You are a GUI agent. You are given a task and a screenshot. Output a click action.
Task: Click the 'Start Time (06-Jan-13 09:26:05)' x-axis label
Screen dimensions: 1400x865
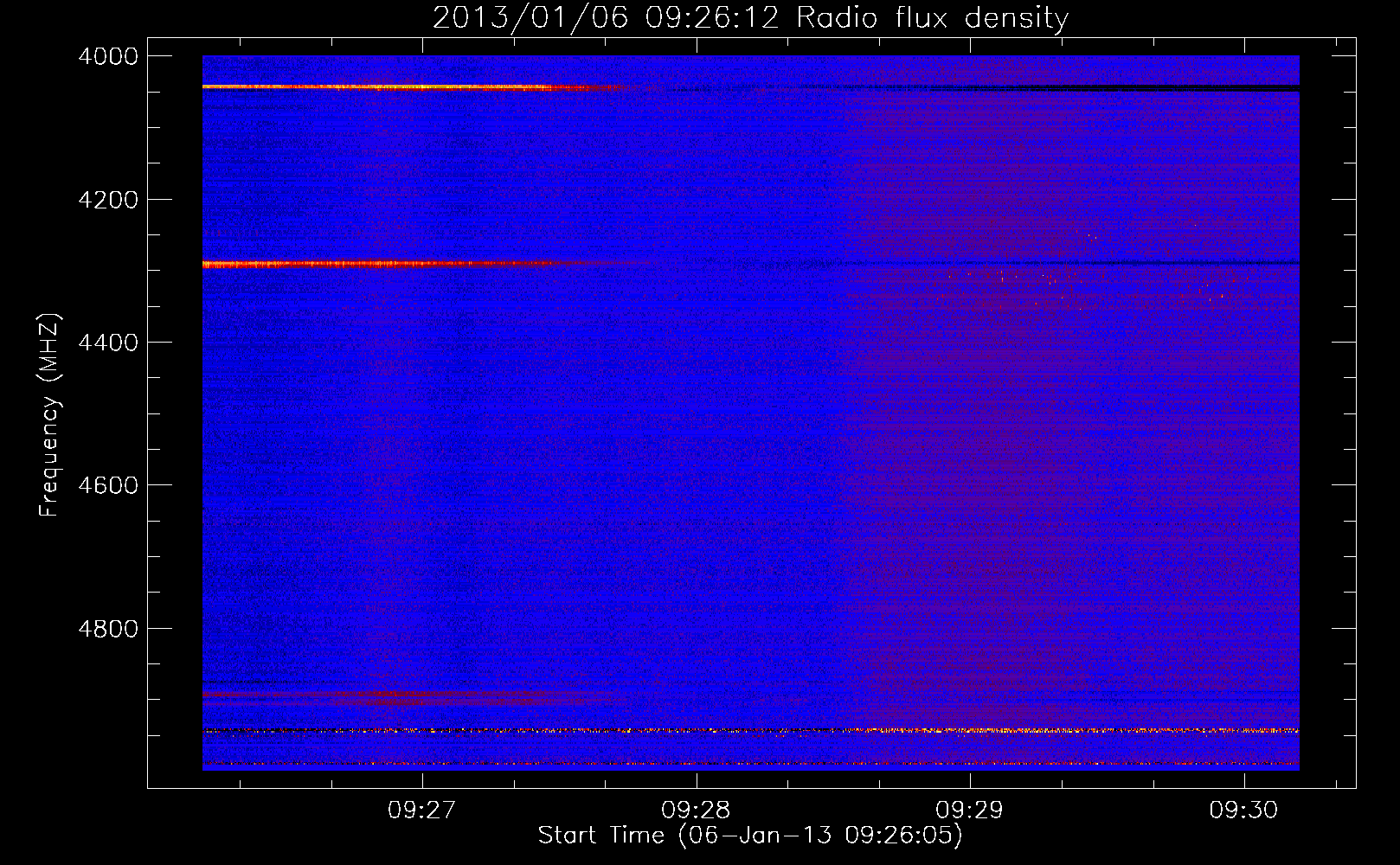click(750, 836)
